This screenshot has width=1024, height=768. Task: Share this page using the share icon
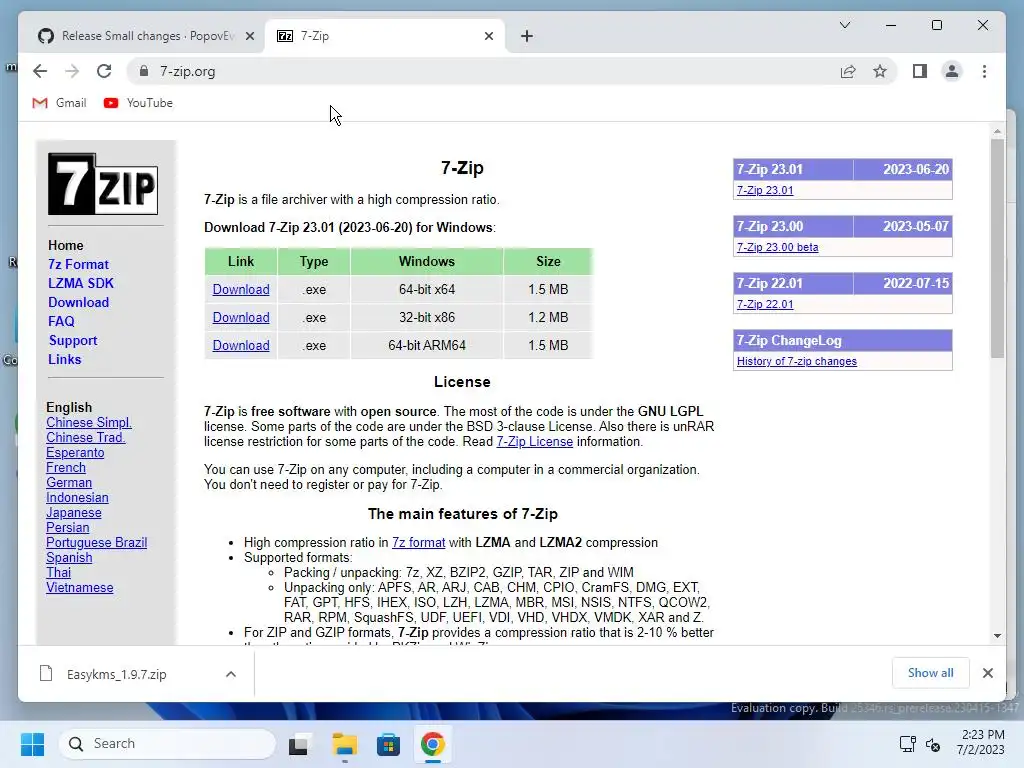coord(848,71)
